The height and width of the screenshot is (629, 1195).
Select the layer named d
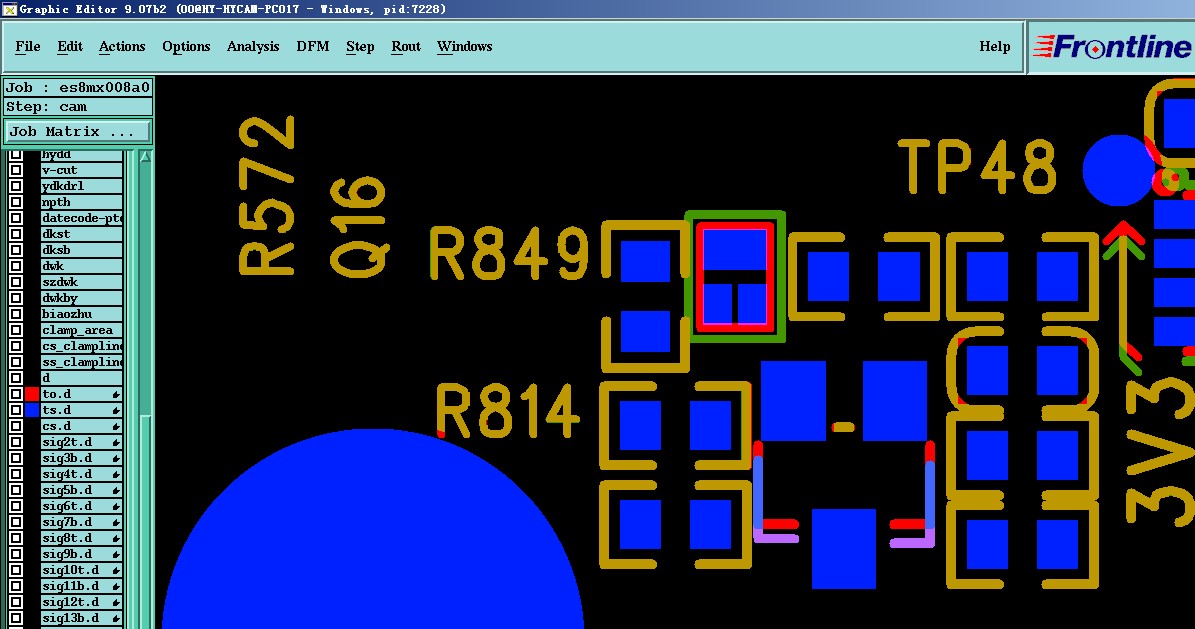(82, 378)
